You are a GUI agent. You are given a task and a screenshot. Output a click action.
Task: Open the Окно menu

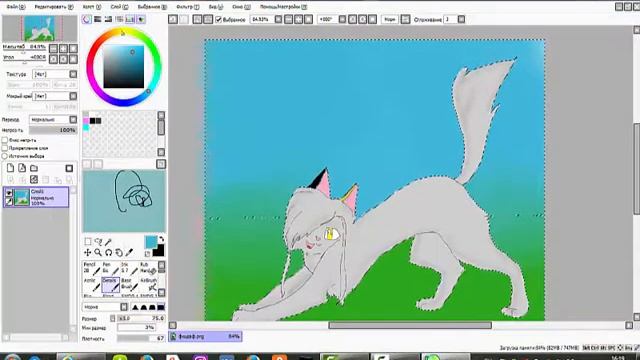click(x=241, y=7)
